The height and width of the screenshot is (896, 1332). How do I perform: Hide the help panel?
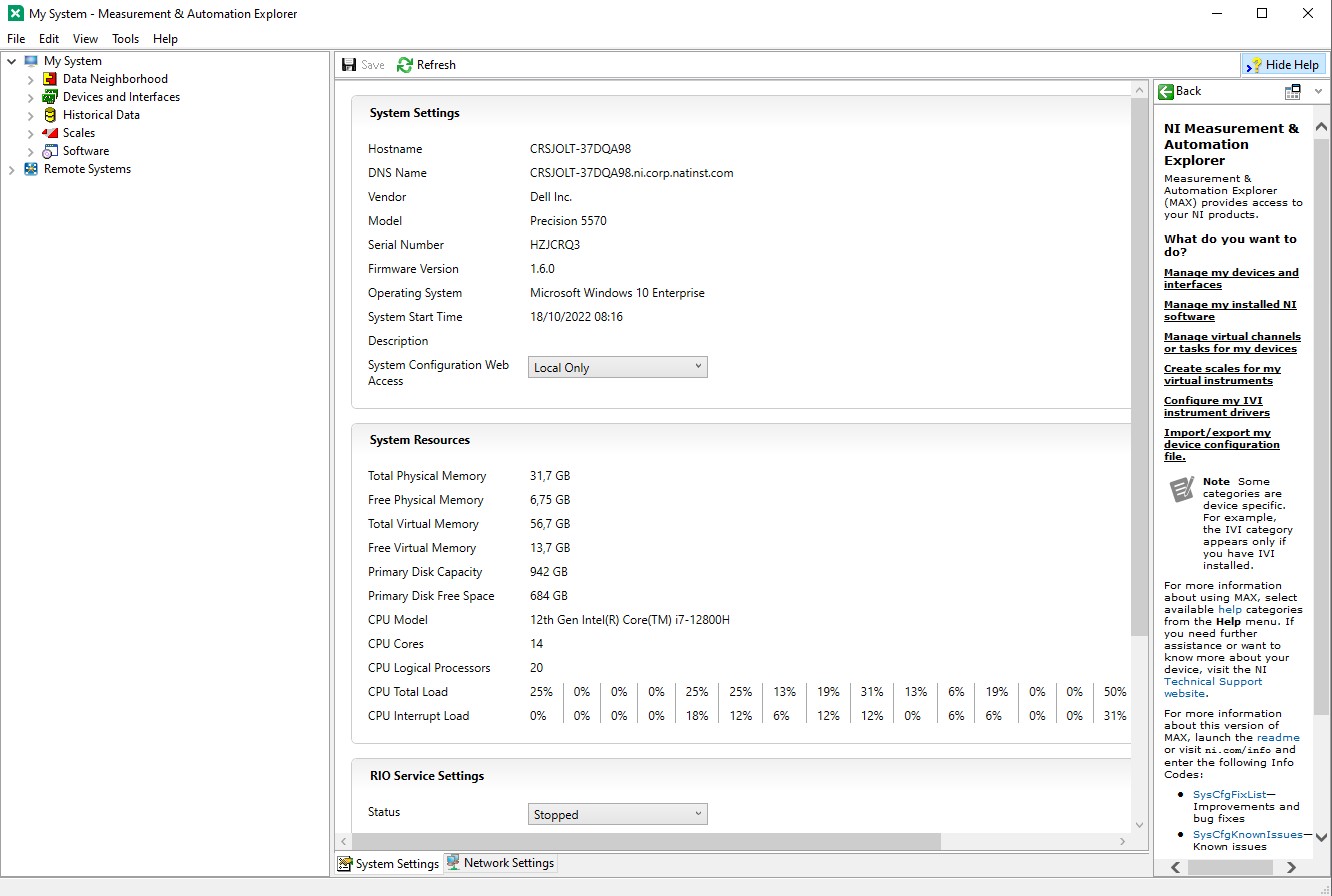pyautogui.click(x=1283, y=64)
